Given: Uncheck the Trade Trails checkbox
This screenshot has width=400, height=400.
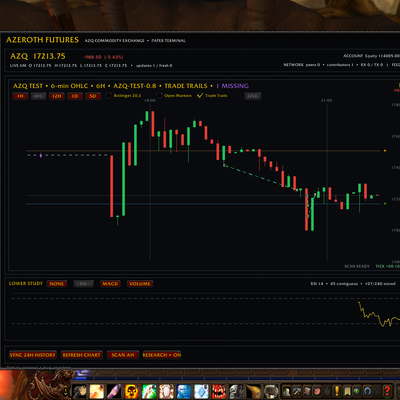Looking at the screenshot, I should [x=200, y=96].
